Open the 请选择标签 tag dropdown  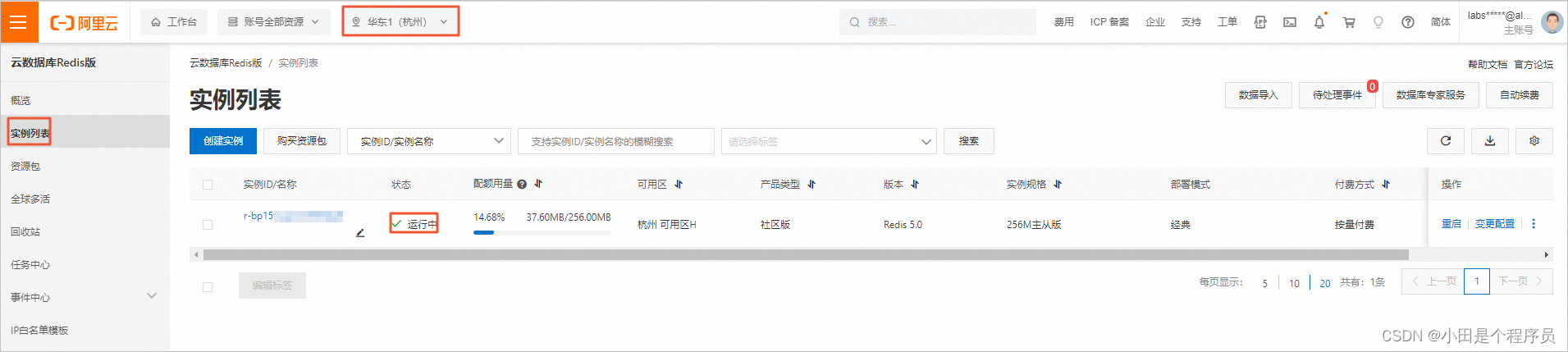coord(829,141)
